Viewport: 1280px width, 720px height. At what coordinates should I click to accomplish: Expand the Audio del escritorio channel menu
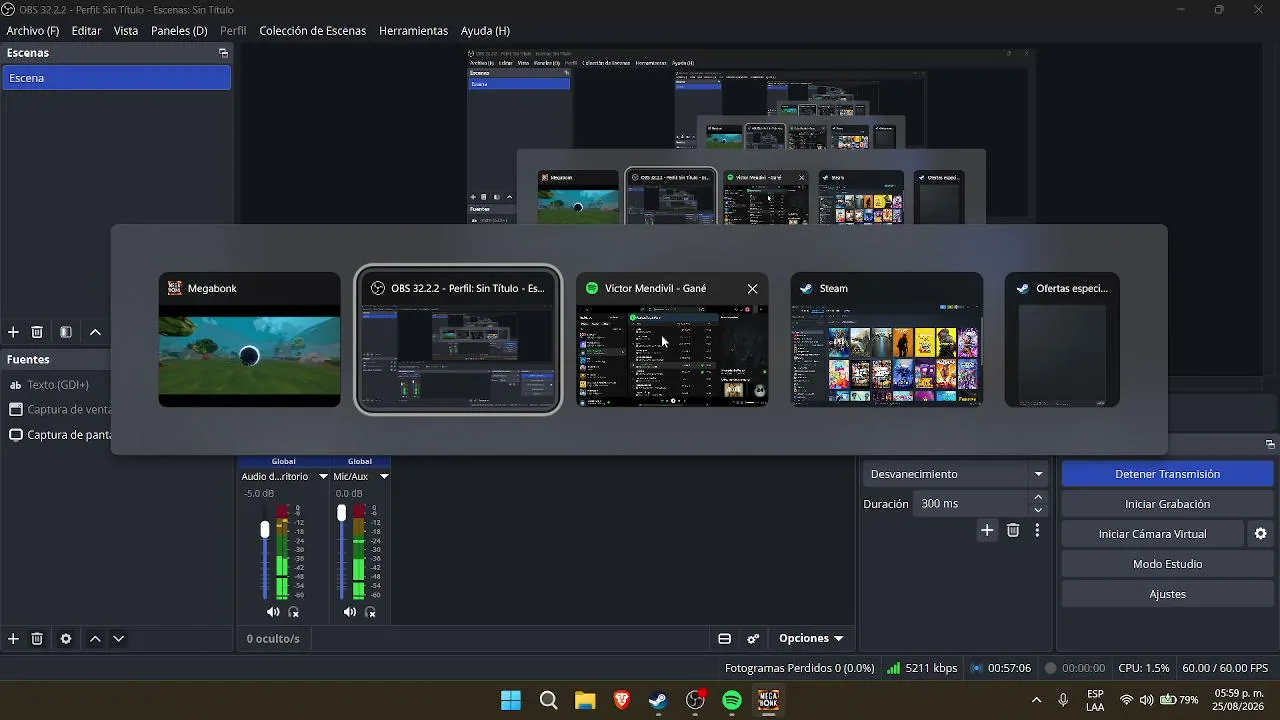[x=323, y=477]
